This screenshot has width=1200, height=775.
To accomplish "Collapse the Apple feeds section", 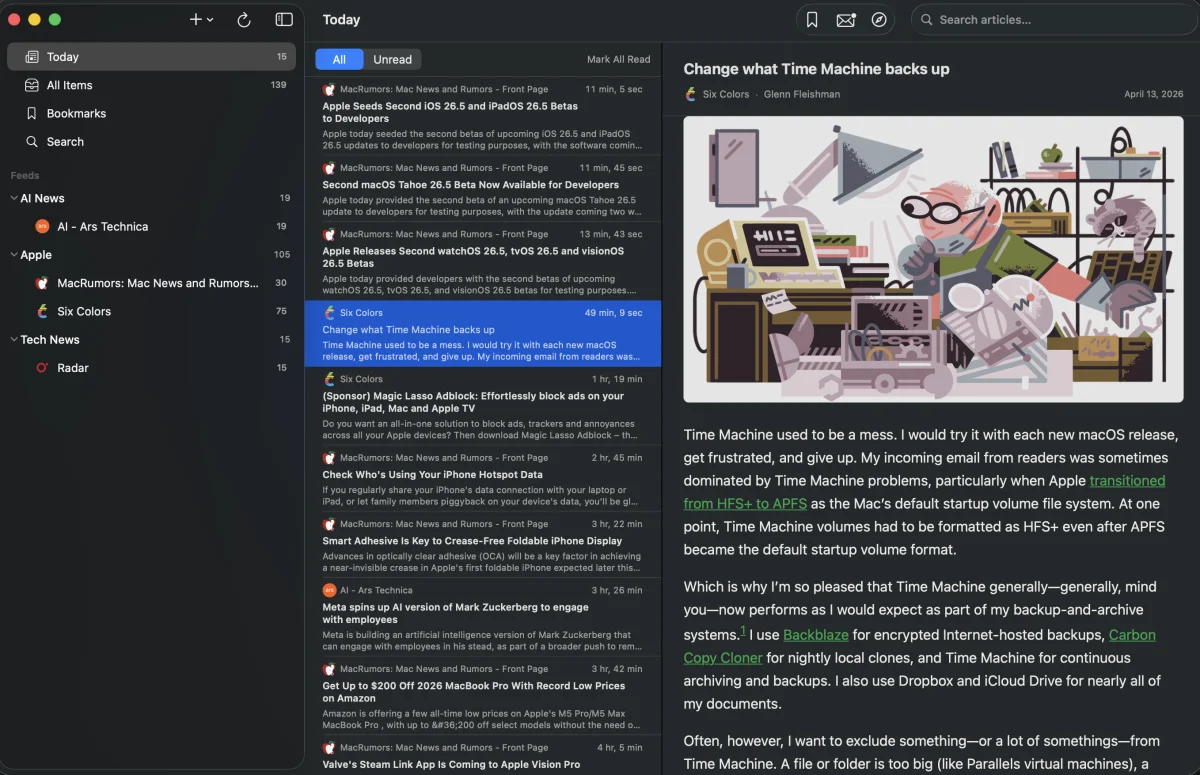I will point(12,255).
